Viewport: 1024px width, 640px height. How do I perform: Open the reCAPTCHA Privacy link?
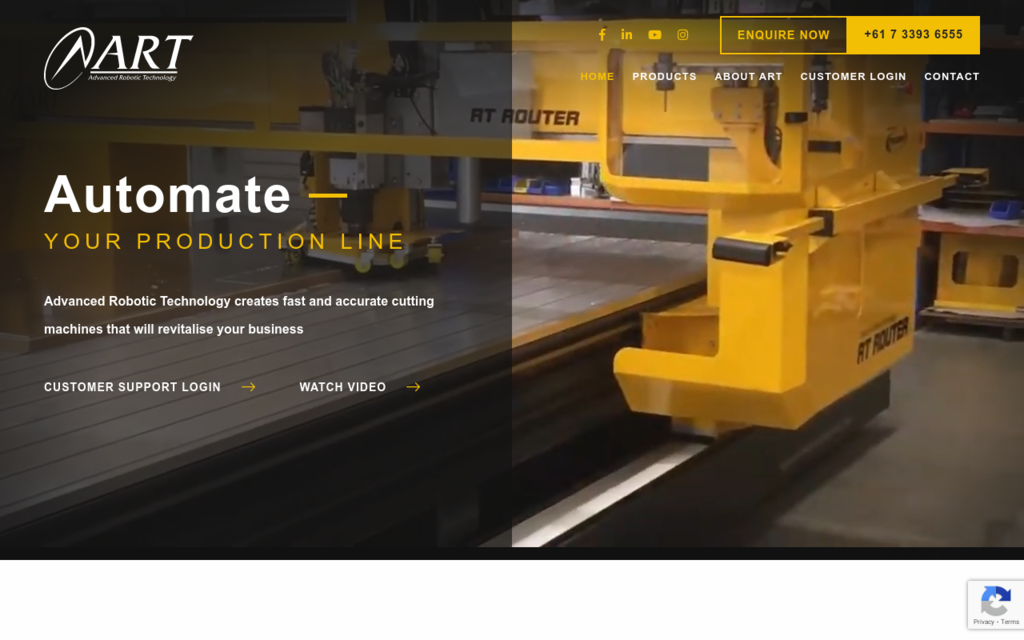[983, 622]
